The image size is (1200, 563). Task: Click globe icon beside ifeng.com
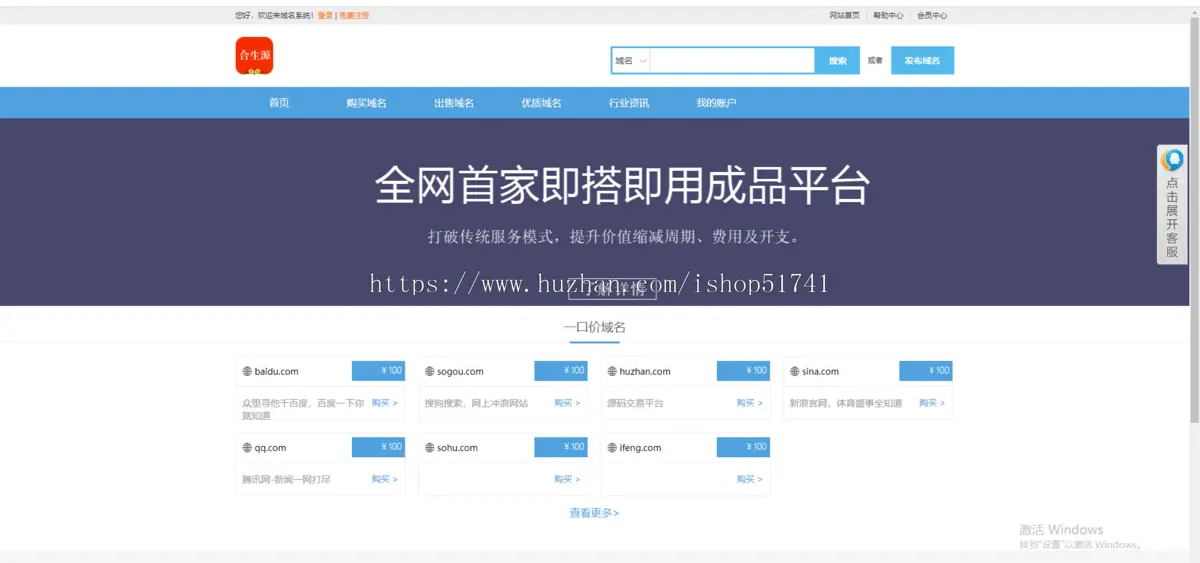point(612,448)
